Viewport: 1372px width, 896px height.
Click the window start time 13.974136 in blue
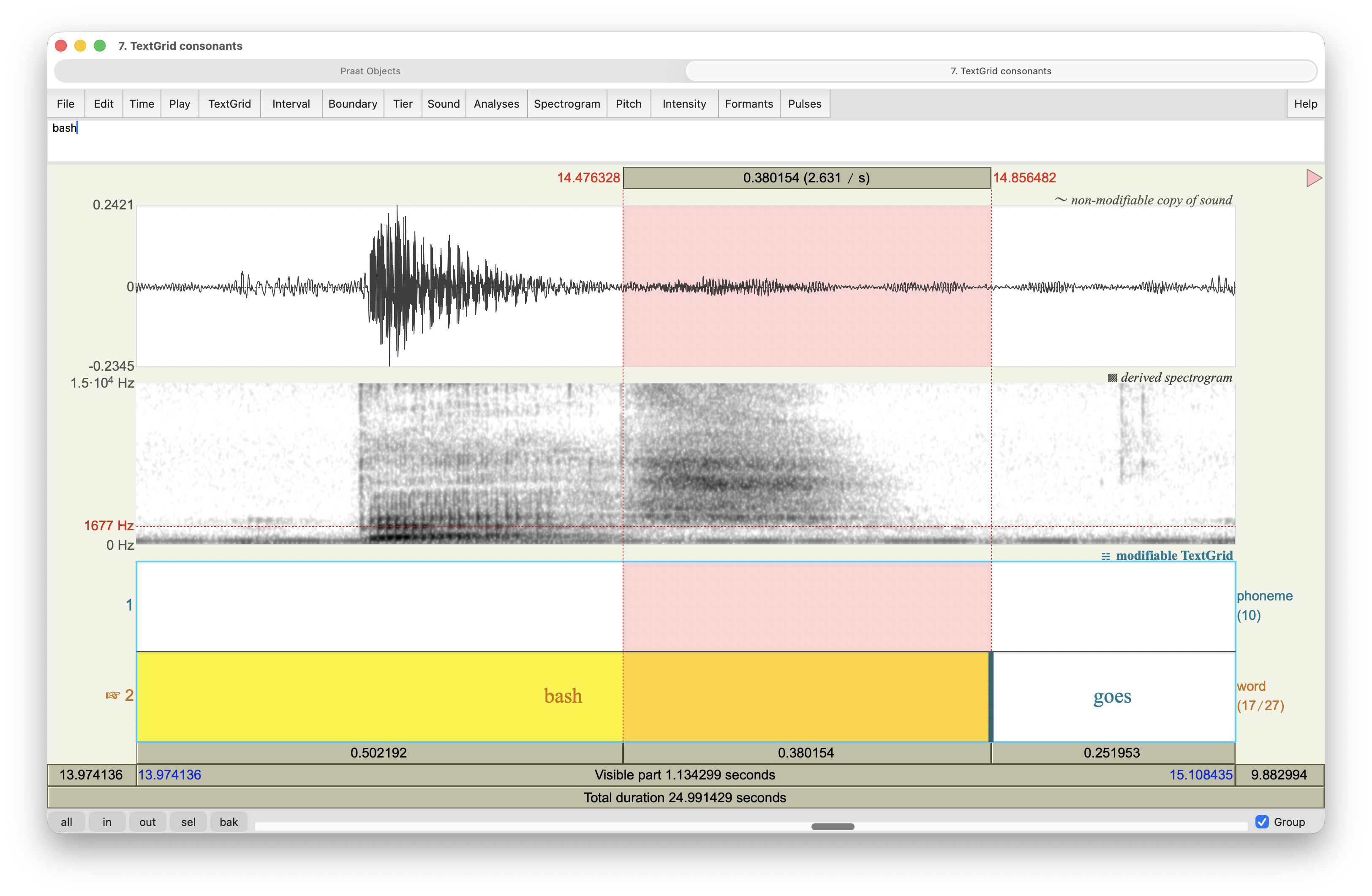[169, 775]
